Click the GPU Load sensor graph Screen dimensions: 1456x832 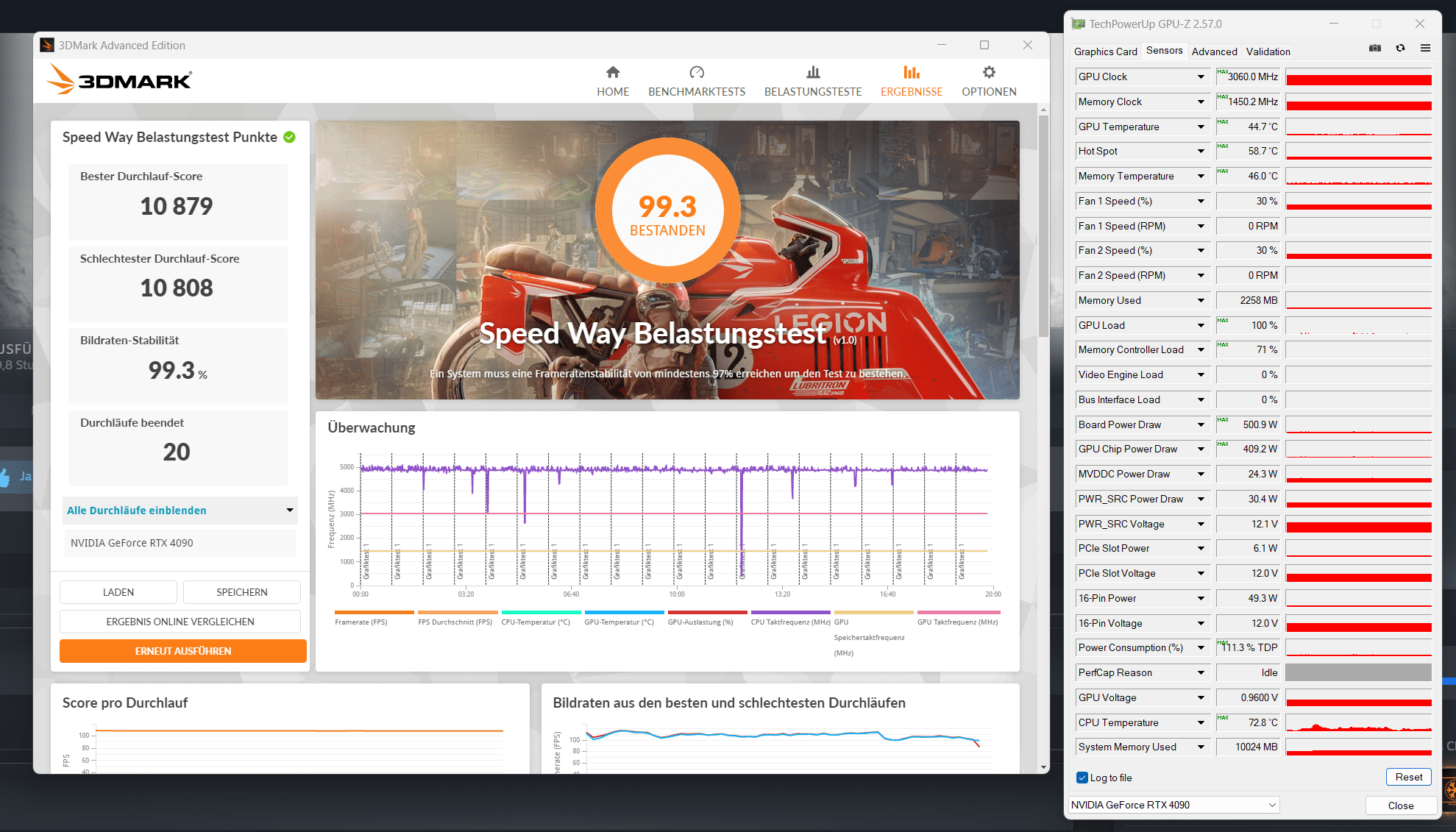1358,325
